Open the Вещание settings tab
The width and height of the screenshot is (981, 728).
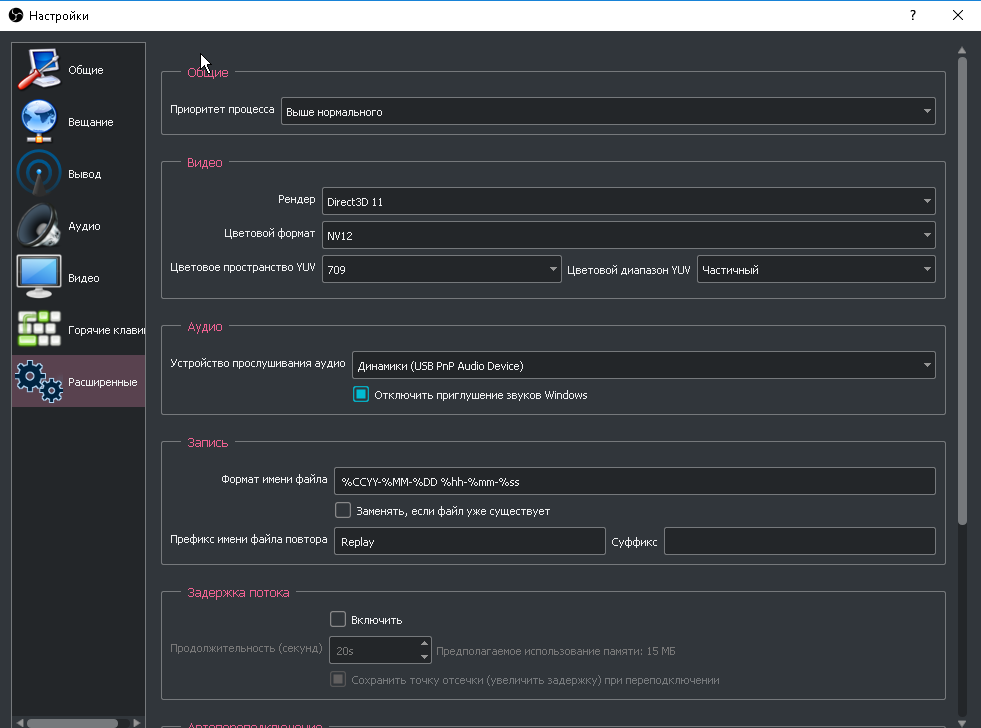(x=78, y=121)
